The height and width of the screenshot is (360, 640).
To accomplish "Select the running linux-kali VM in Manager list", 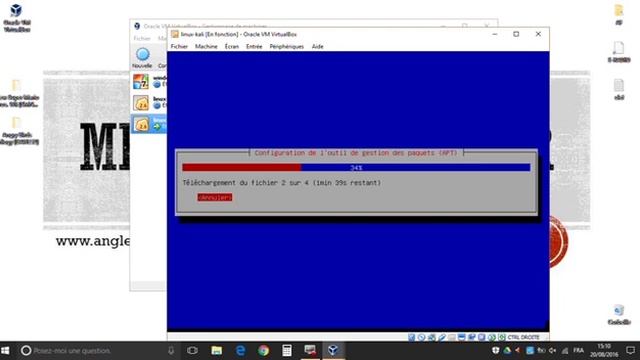I will (x=149, y=124).
